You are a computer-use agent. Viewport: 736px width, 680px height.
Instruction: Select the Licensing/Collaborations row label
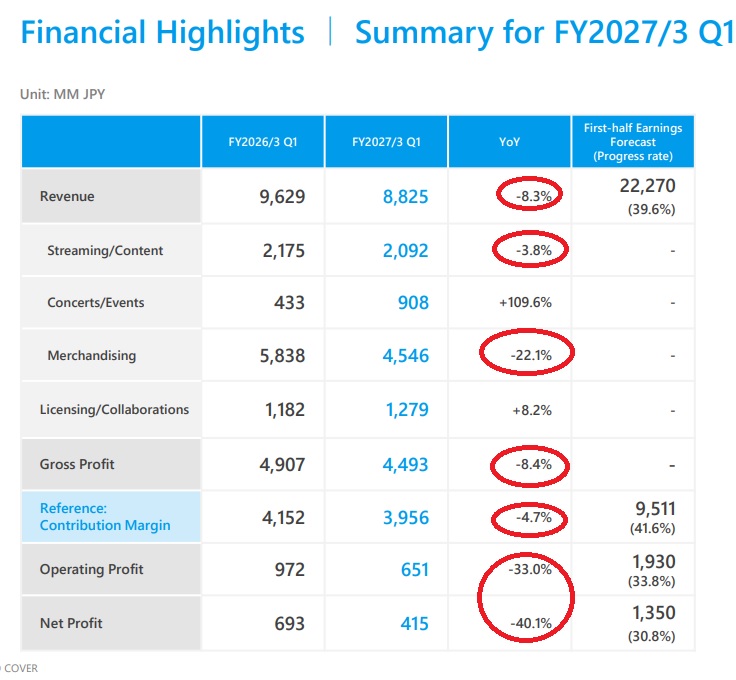pyautogui.click(x=115, y=410)
